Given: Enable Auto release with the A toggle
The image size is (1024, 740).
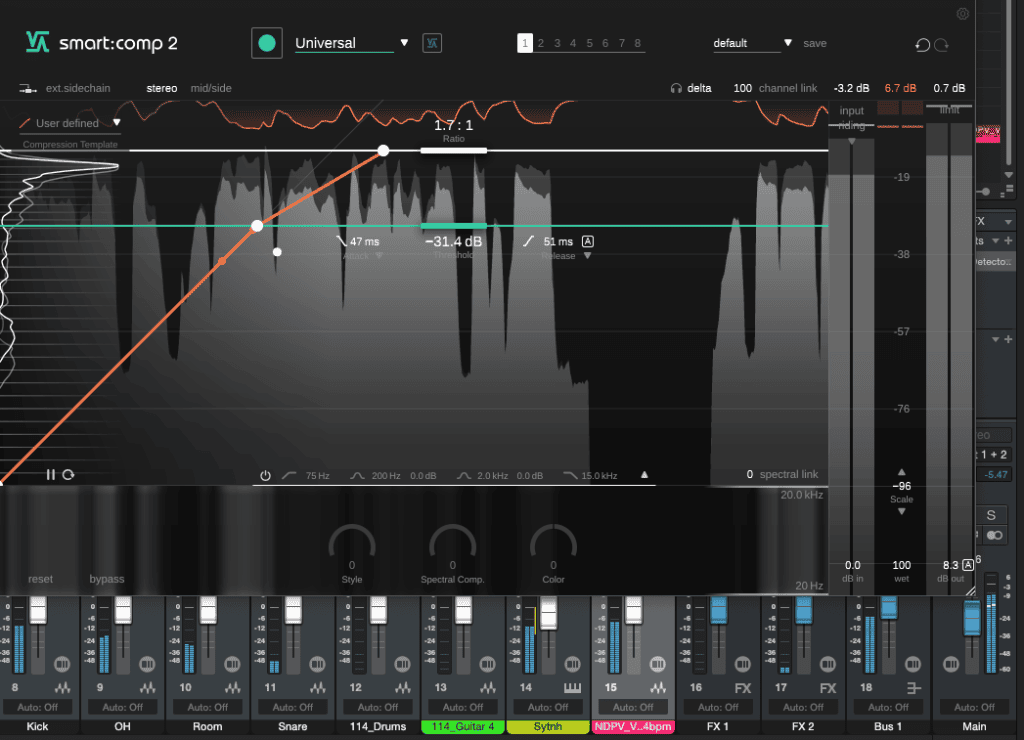Looking at the screenshot, I should (x=587, y=241).
